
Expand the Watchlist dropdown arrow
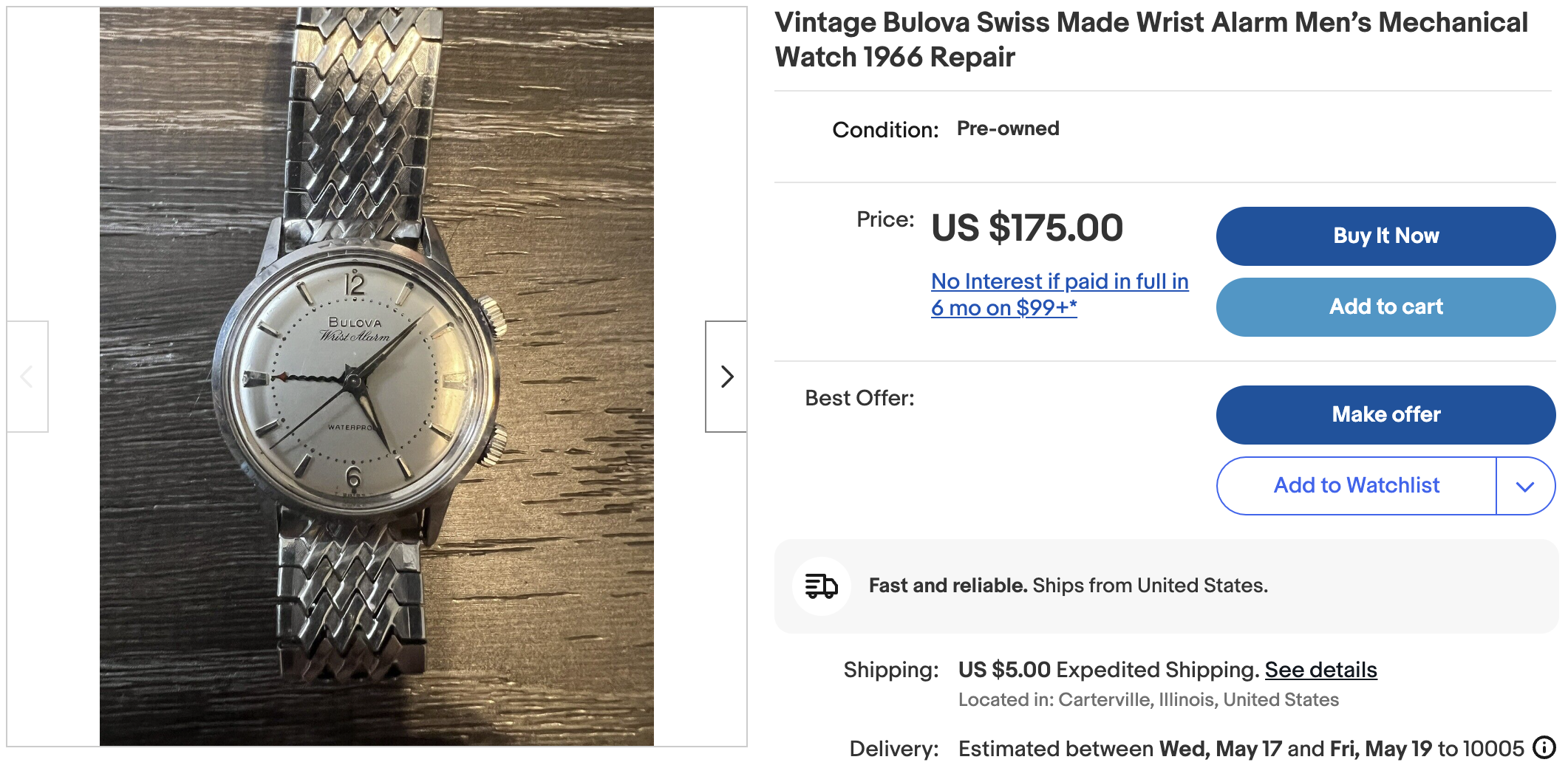1525,486
